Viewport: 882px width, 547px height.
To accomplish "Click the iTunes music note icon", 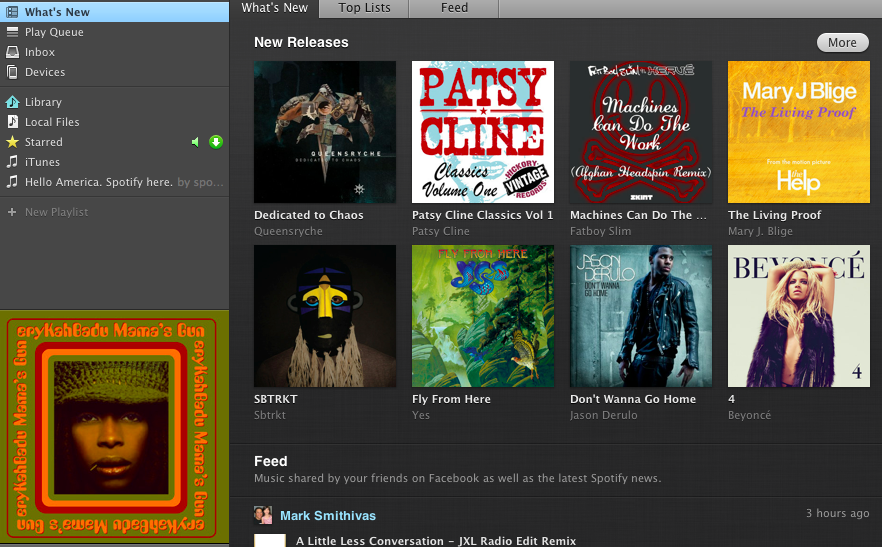I will click(x=12, y=162).
